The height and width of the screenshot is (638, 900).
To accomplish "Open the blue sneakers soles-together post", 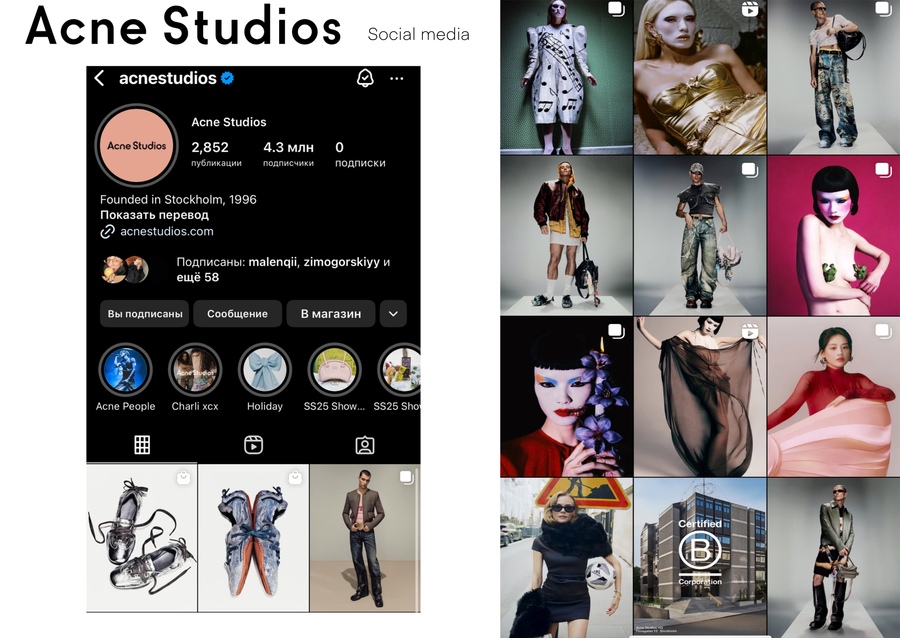I will pyautogui.click(x=253, y=538).
